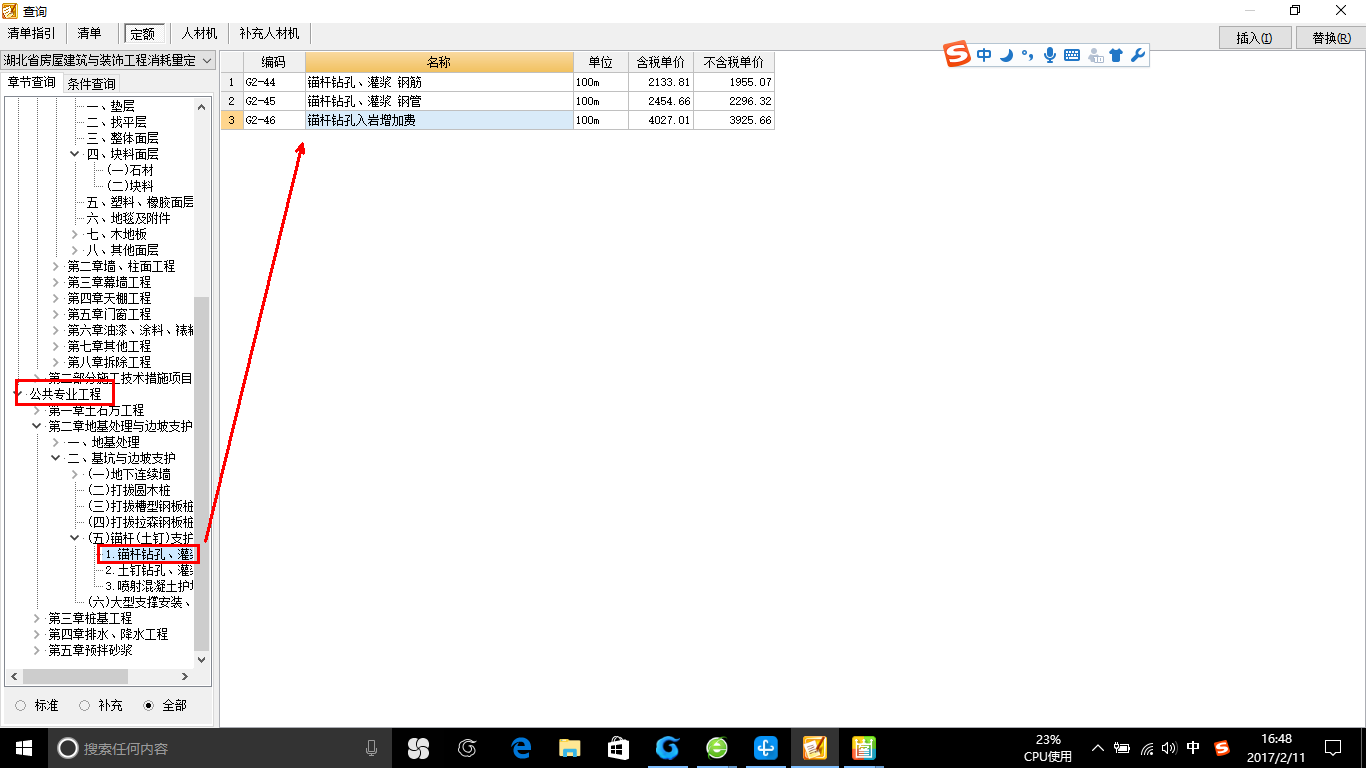Open Sogou toolbox wrench icon
The image size is (1366, 768).
1138,55
